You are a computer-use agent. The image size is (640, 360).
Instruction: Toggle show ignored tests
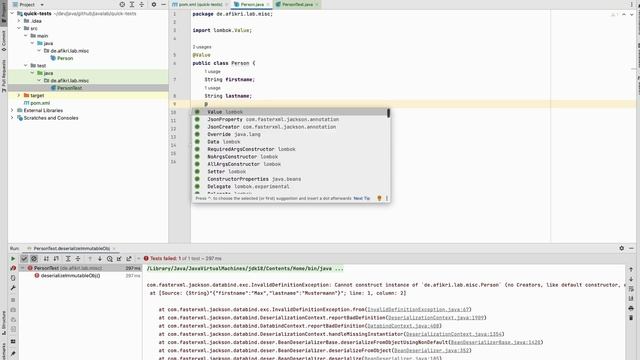(34, 259)
